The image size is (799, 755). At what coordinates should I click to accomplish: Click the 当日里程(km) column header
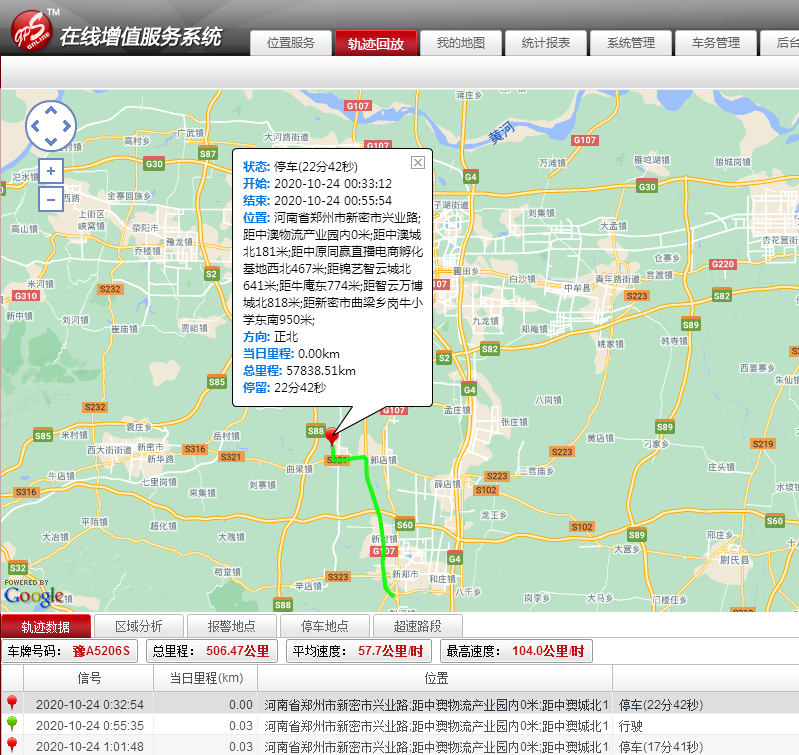click(x=205, y=678)
